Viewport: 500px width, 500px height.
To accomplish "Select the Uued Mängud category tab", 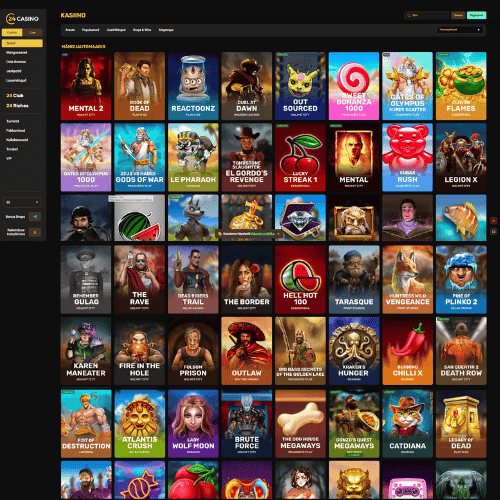I will [116, 30].
